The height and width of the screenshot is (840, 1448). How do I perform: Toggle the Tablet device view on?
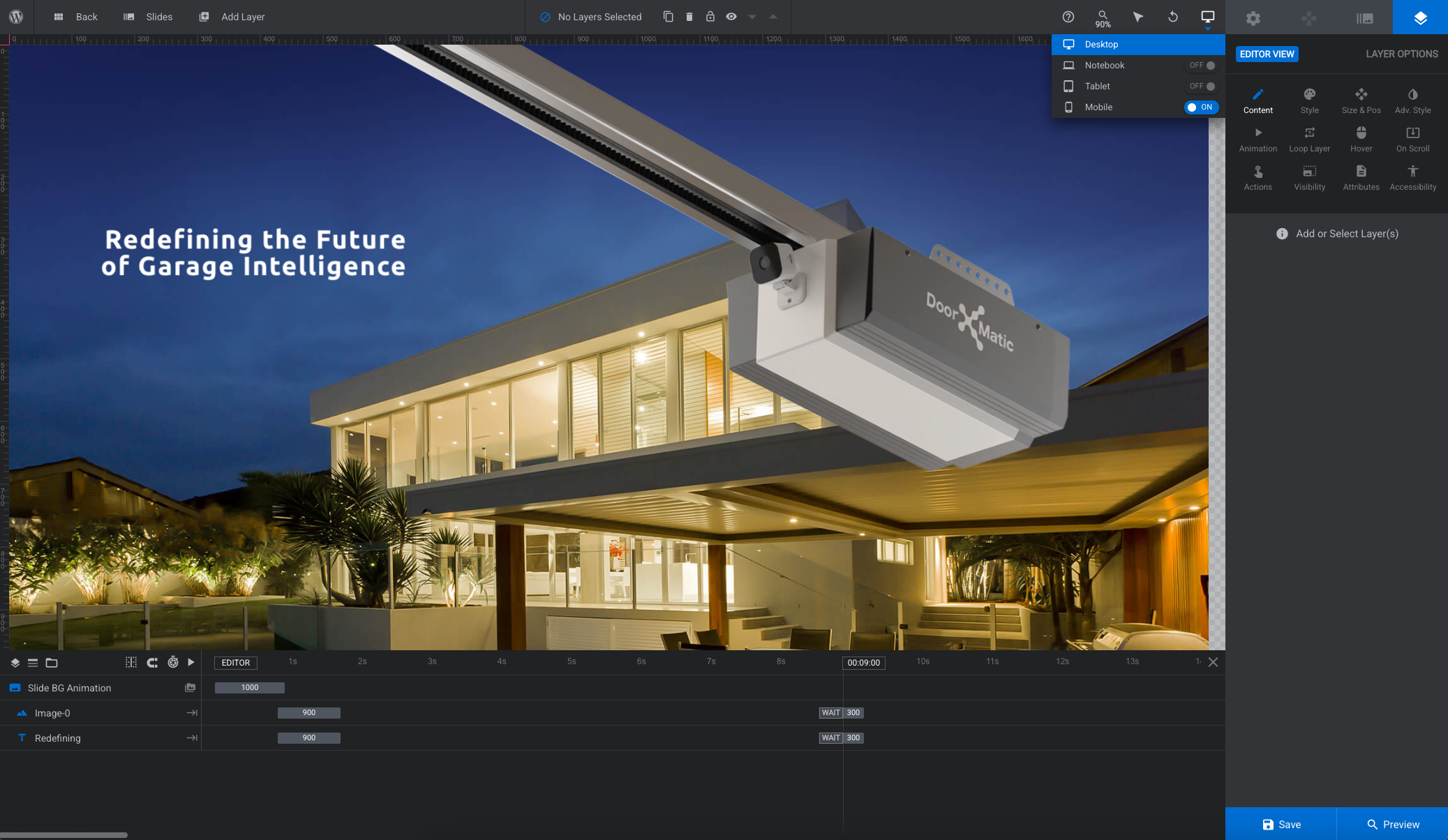click(1203, 87)
